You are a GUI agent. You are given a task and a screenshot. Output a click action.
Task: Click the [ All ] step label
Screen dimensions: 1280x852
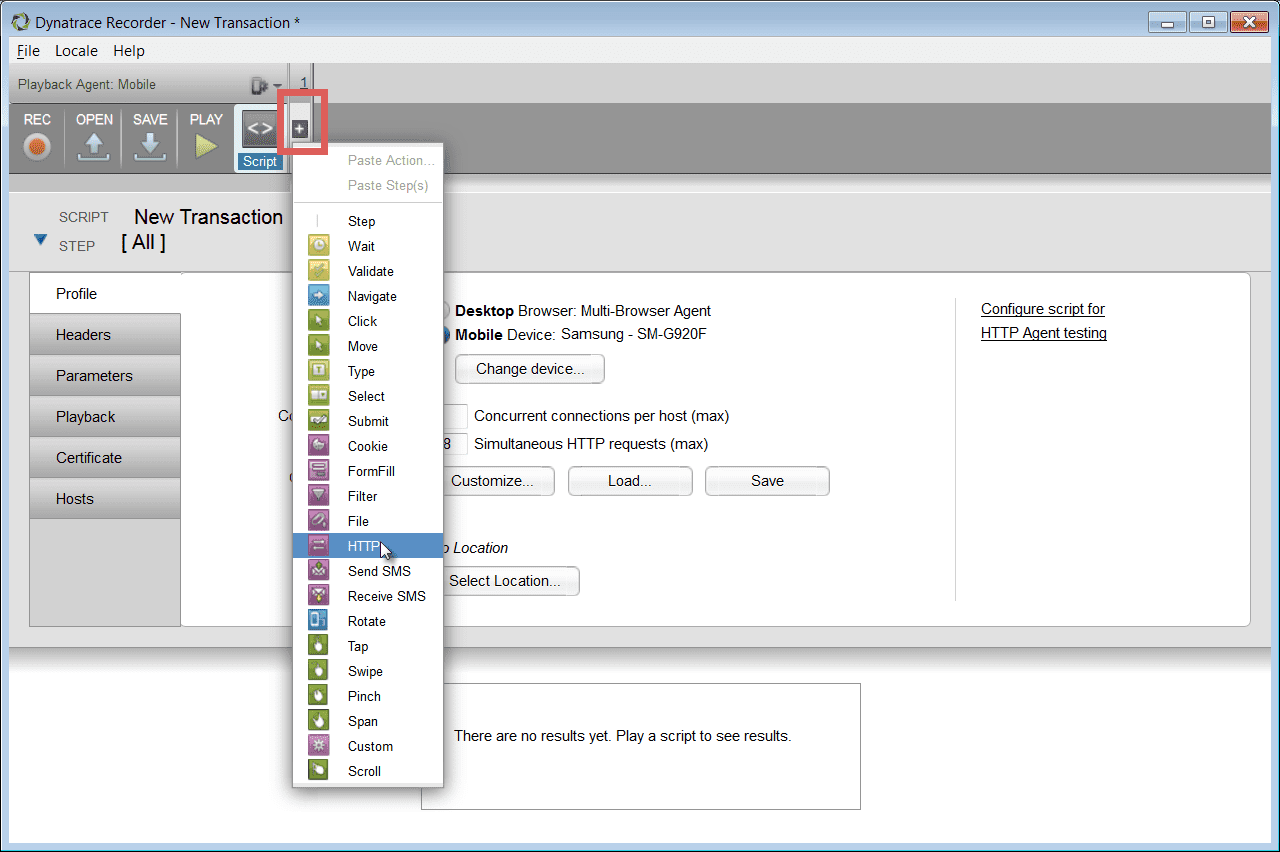click(x=143, y=242)
